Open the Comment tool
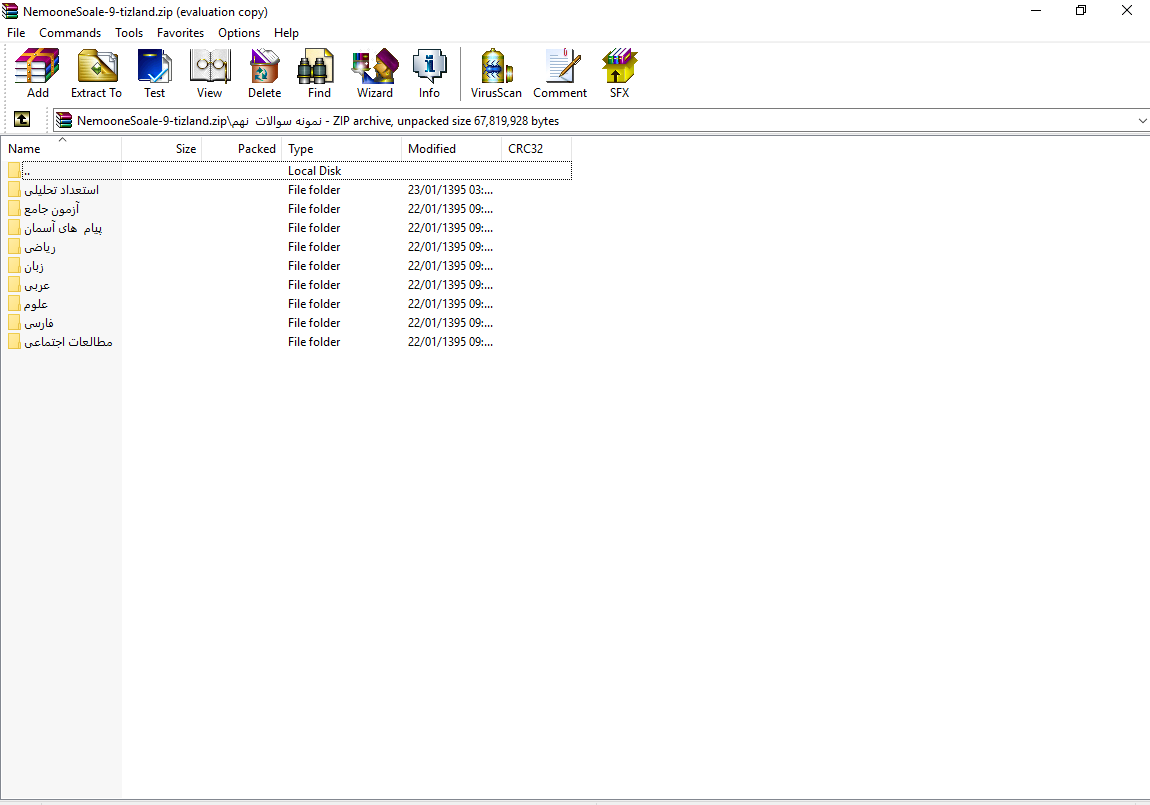 (x=560, y=73)
